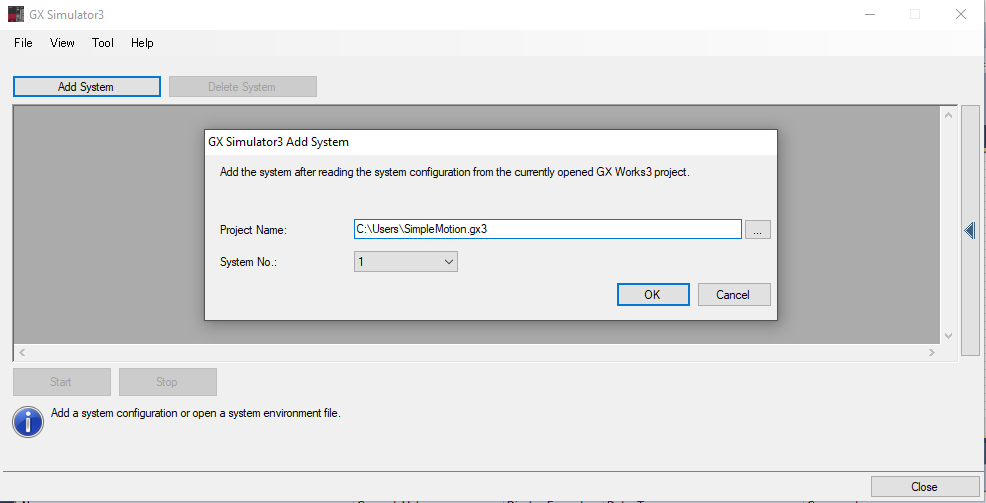The image size is (986, 503).
Task: Click the Delete System button
Action: click(x=242, y=87)
